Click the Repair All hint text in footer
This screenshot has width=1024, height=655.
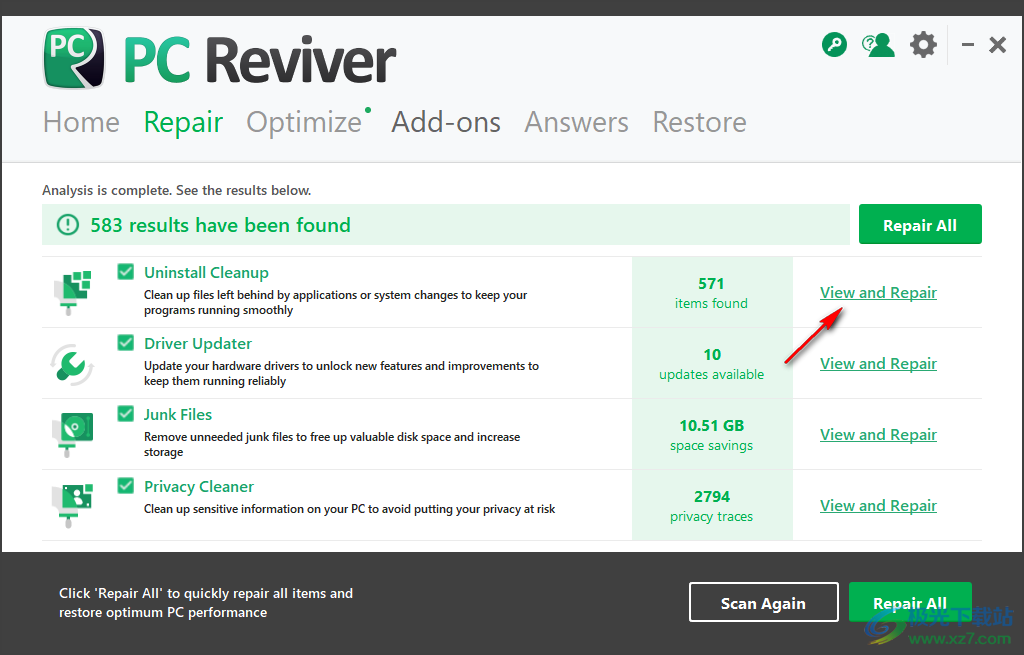point(206,603)
